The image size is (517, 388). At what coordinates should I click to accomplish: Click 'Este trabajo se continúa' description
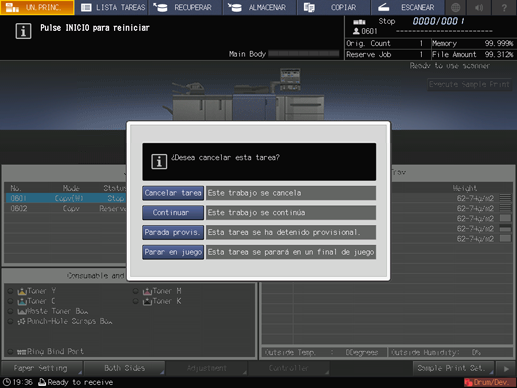tap(291, 213)
